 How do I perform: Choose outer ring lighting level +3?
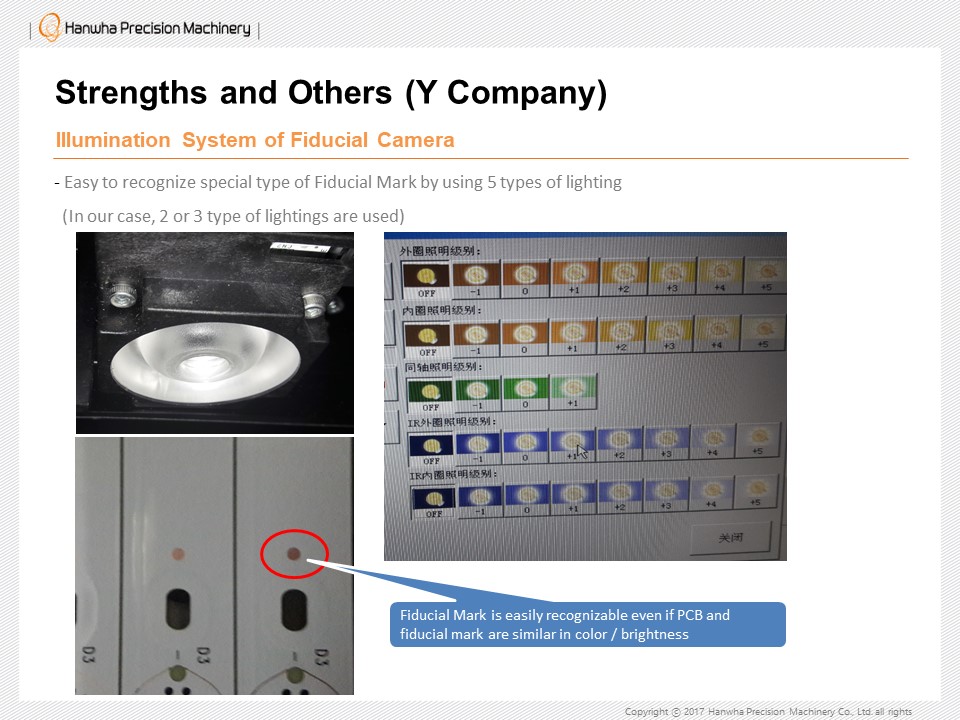(672, 276)
